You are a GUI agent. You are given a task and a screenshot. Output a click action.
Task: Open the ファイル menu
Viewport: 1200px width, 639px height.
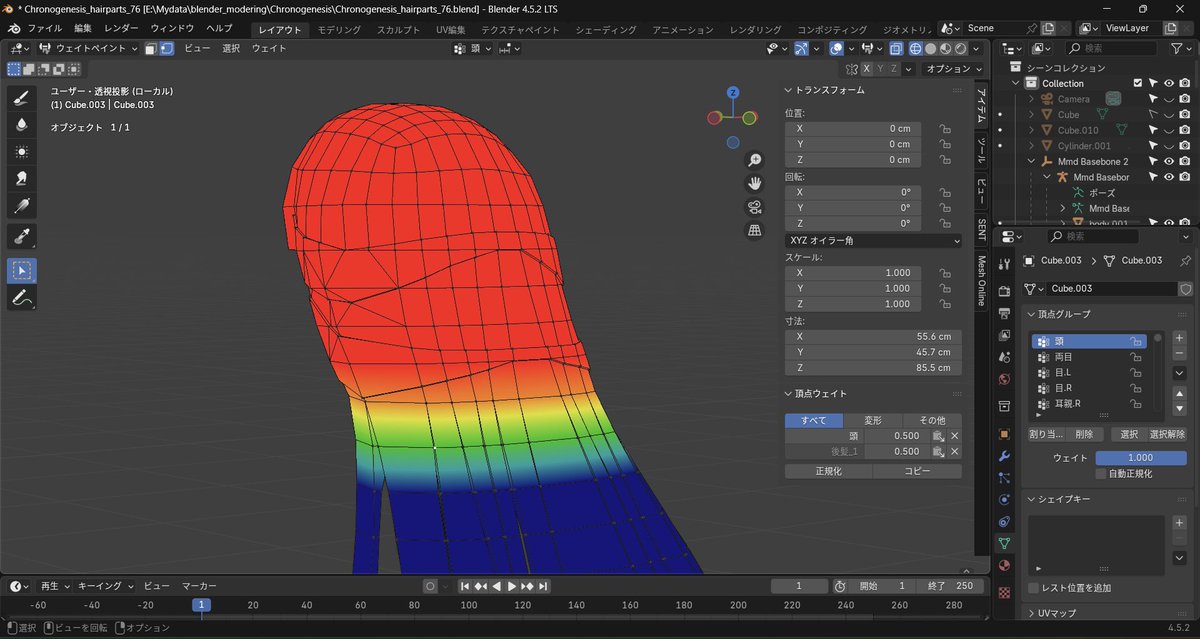click(x=45, y=29)
